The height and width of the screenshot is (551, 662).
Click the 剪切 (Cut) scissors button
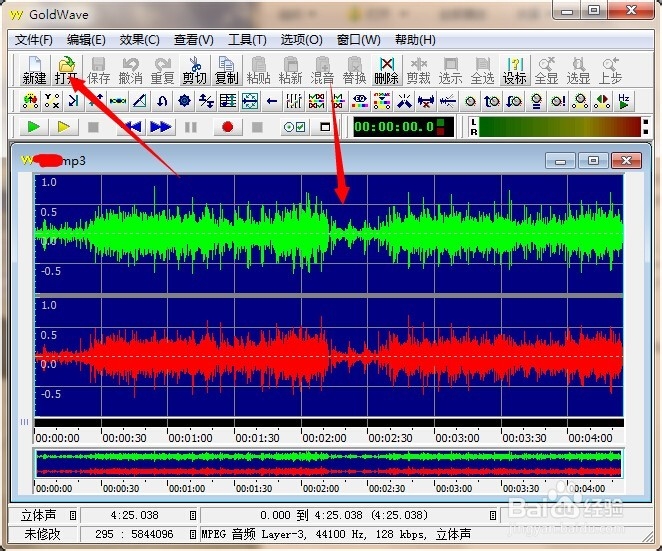pos(195,71)
